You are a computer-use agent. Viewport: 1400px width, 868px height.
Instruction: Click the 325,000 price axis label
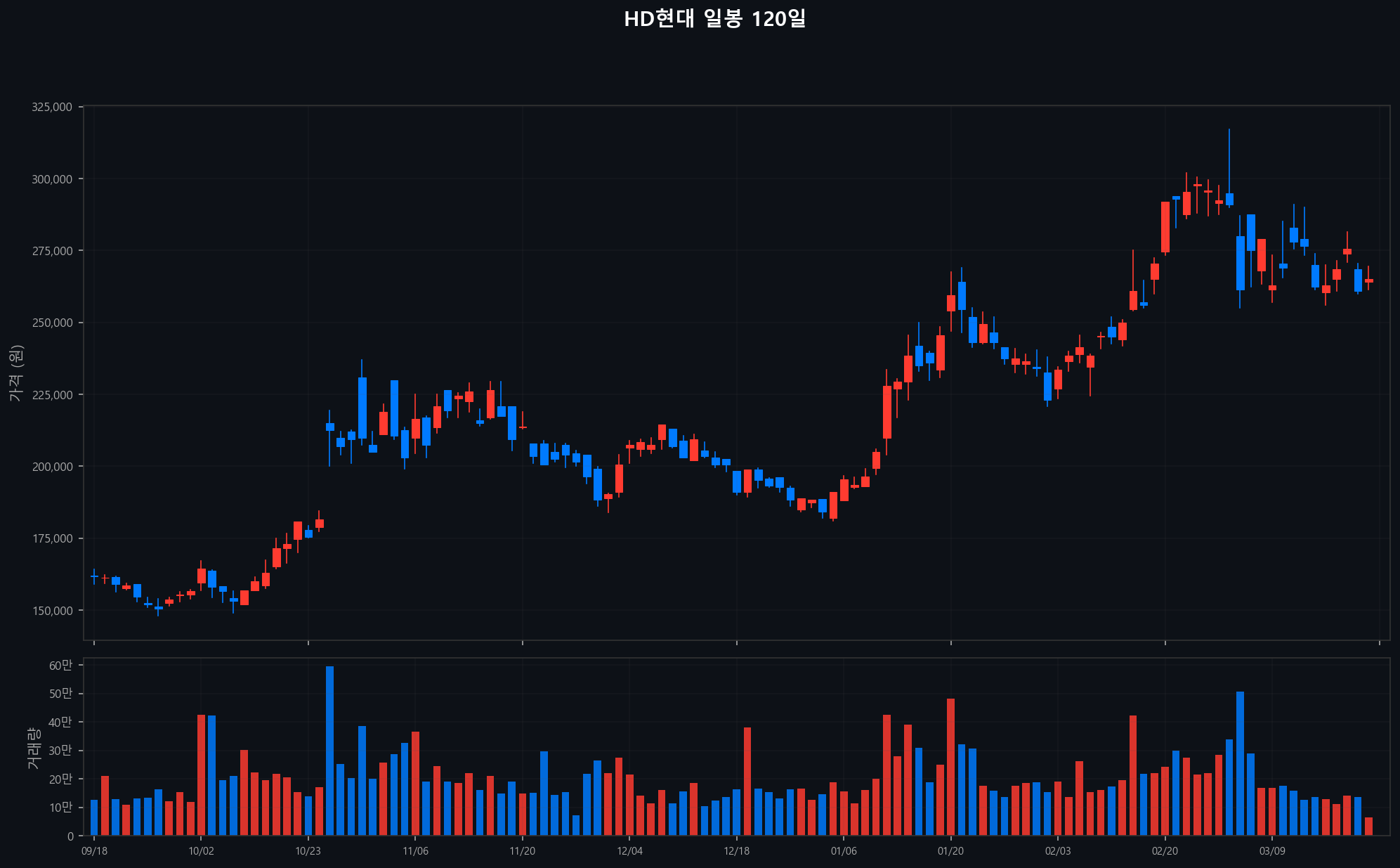52,107
